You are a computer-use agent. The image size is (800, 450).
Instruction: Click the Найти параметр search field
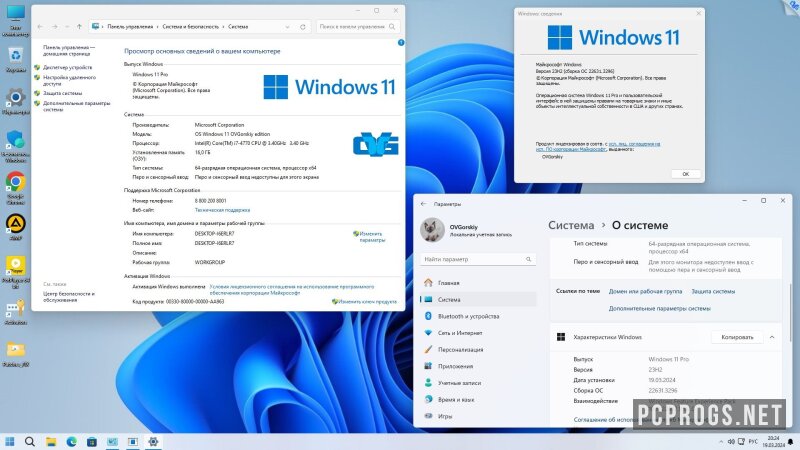click(x=478, y=259)
